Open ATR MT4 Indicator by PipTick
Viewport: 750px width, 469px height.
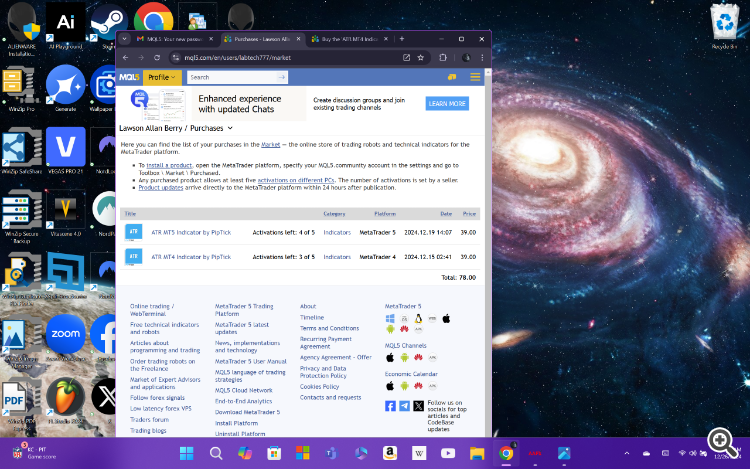(x=191, y=257)
